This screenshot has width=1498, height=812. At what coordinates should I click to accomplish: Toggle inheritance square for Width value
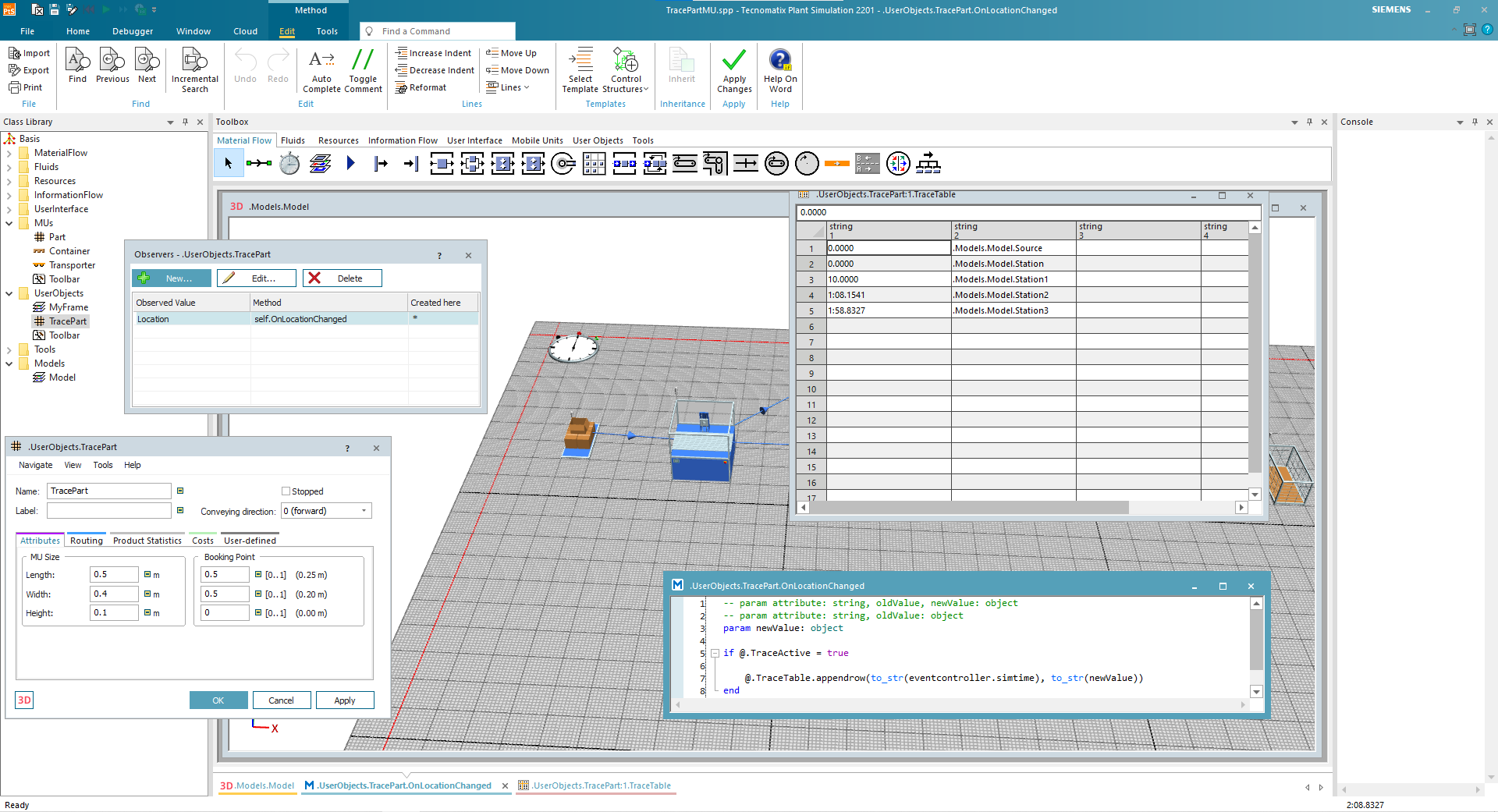(147, 594)
